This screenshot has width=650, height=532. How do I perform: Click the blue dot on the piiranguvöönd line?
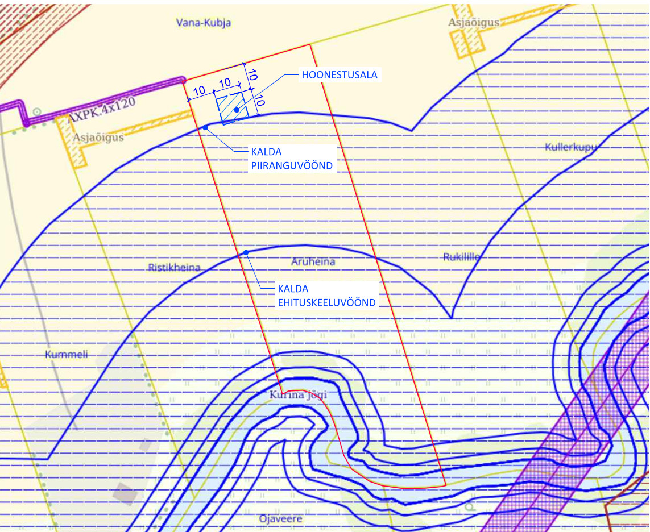click(x=205, y=128)
